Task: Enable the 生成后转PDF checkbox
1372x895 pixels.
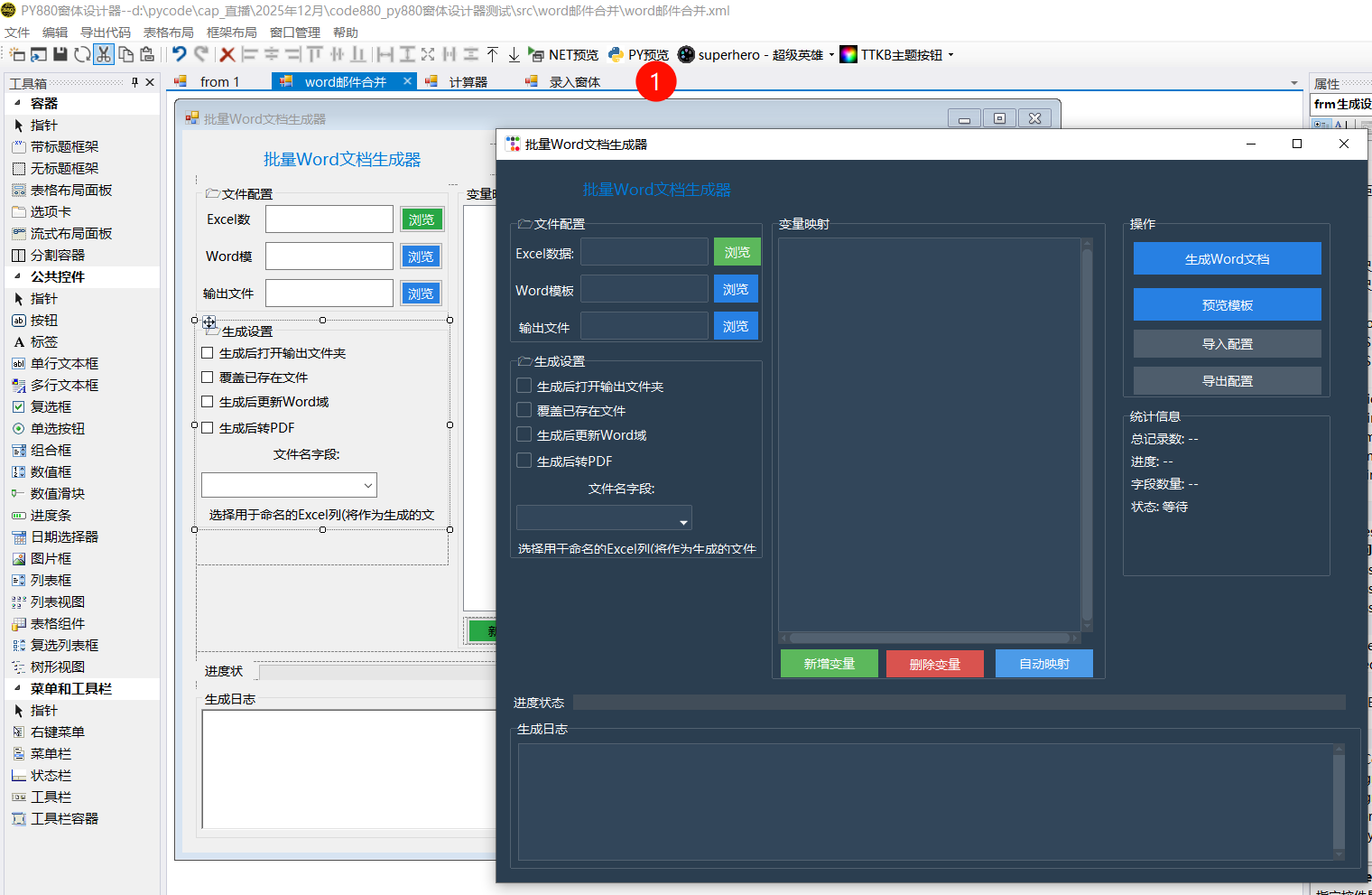Action: click(x=523, y=460)
